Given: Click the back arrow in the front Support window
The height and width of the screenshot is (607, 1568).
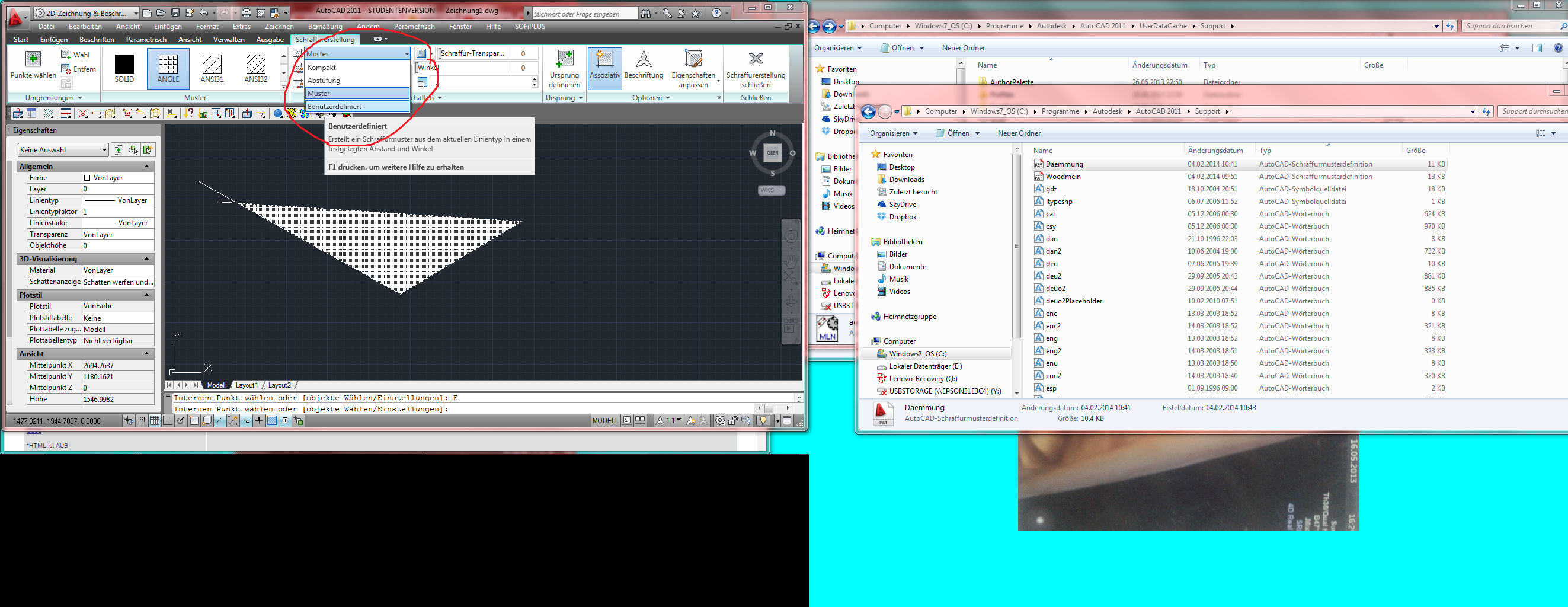Looking at the screenshot, I should click(x=869, y=111).
